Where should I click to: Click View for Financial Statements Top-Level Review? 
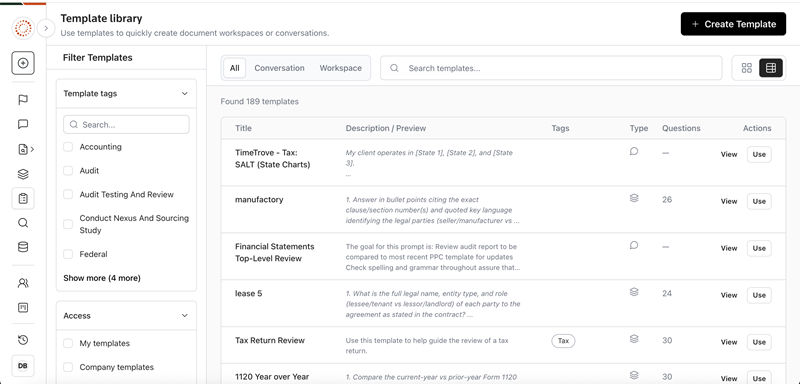click(x=729, y=248)
